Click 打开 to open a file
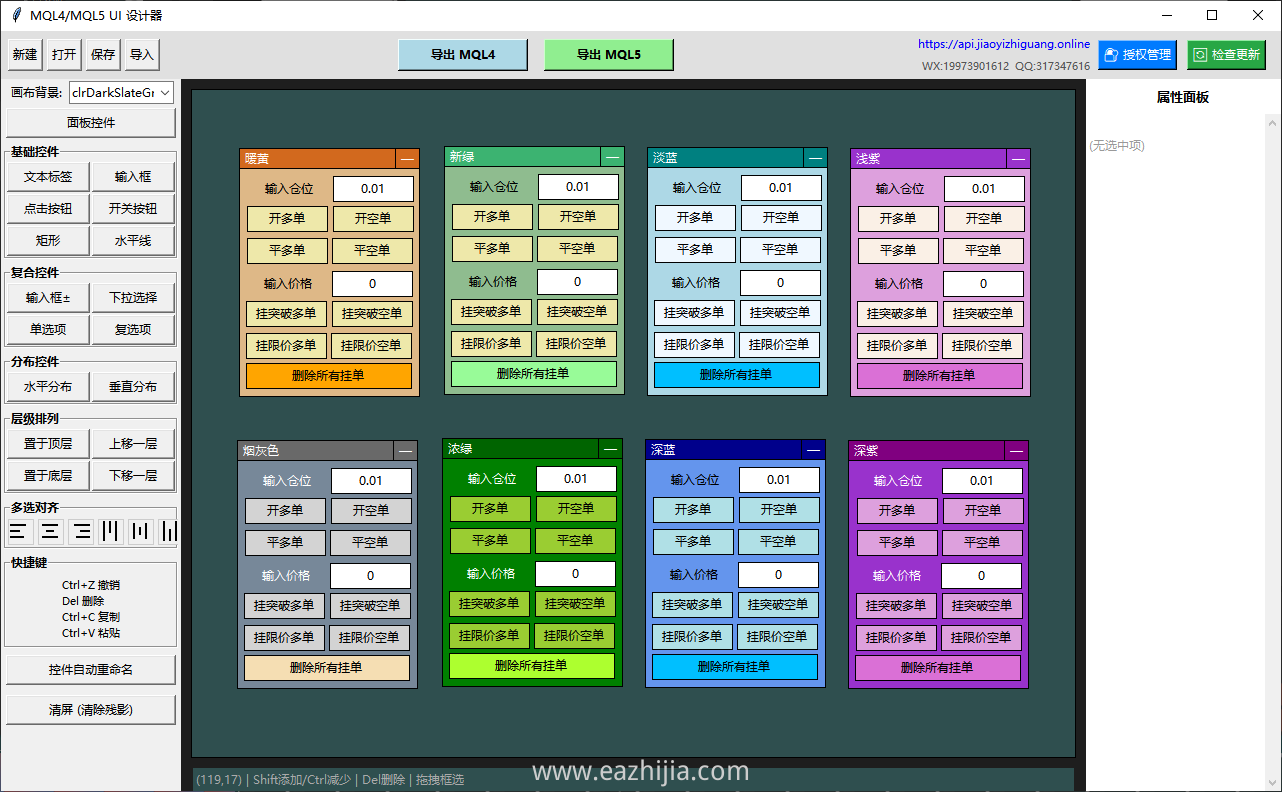Viewport: 1282px width, 792px height. coord(64,55)
